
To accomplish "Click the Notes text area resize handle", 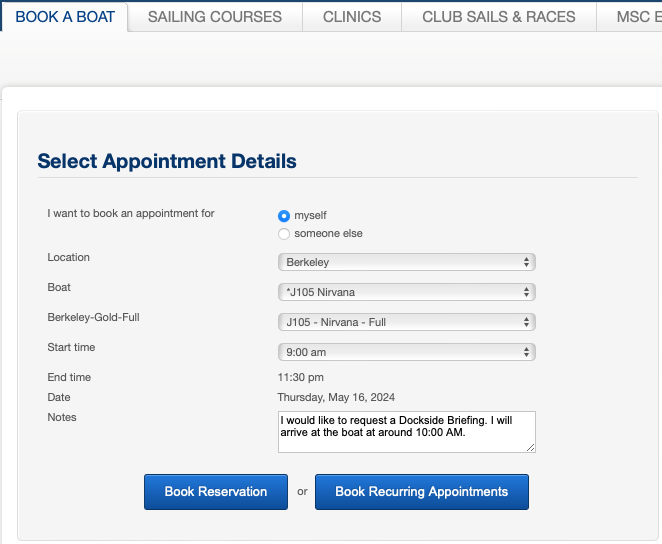I will click(531, 447).
